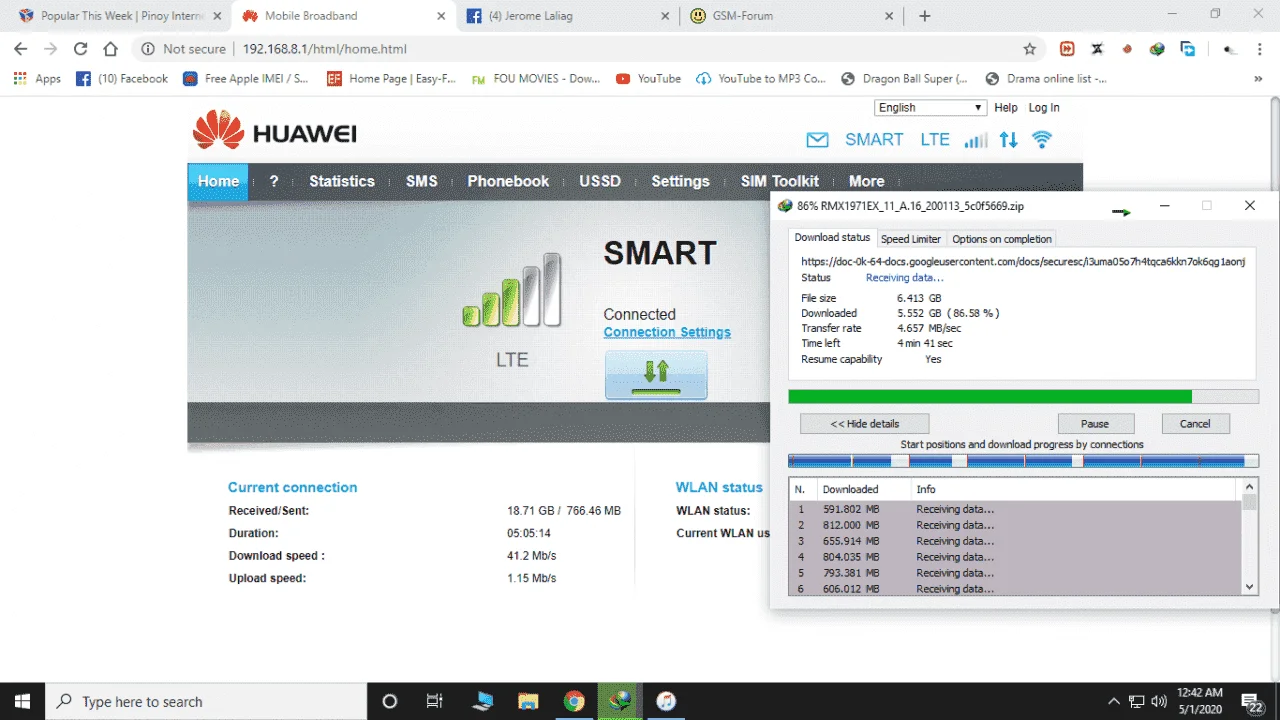The image size is (1280, 720).
Task: Open the SIM Toolkit menu item
Action: coord(780,182)
